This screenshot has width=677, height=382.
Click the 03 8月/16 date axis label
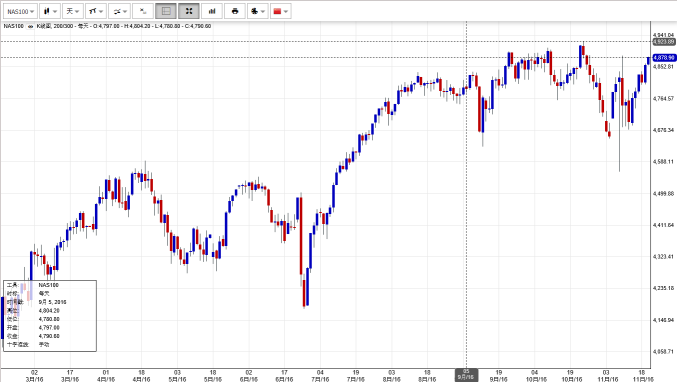(x=391, y=376)
